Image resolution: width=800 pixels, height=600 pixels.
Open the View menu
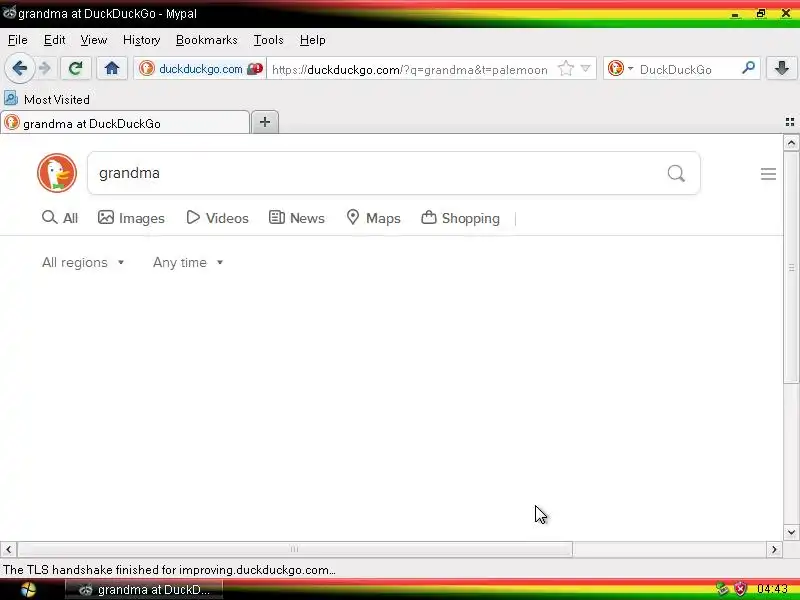[x=94, y=40]
